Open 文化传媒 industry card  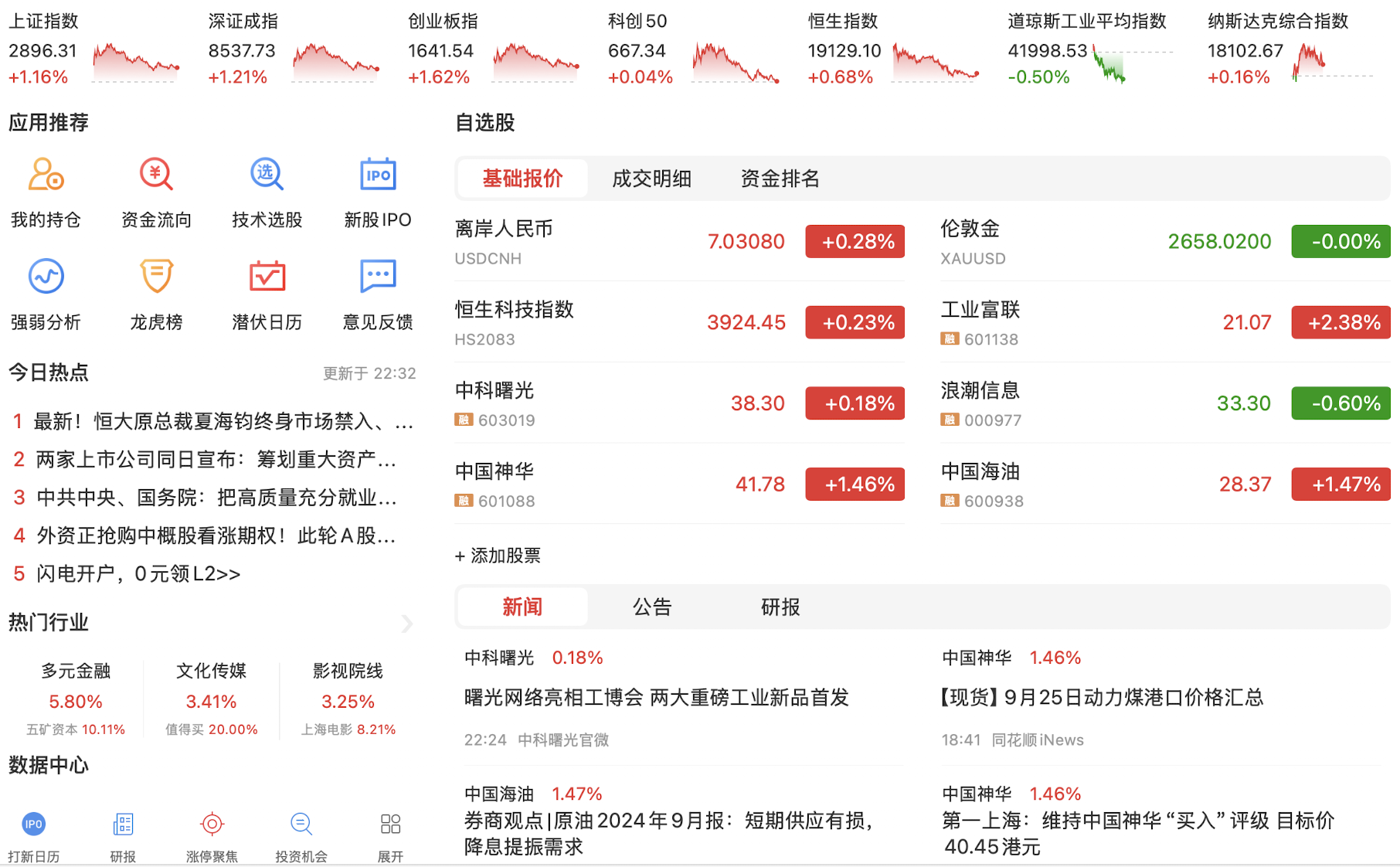click(x=211, y=699)
